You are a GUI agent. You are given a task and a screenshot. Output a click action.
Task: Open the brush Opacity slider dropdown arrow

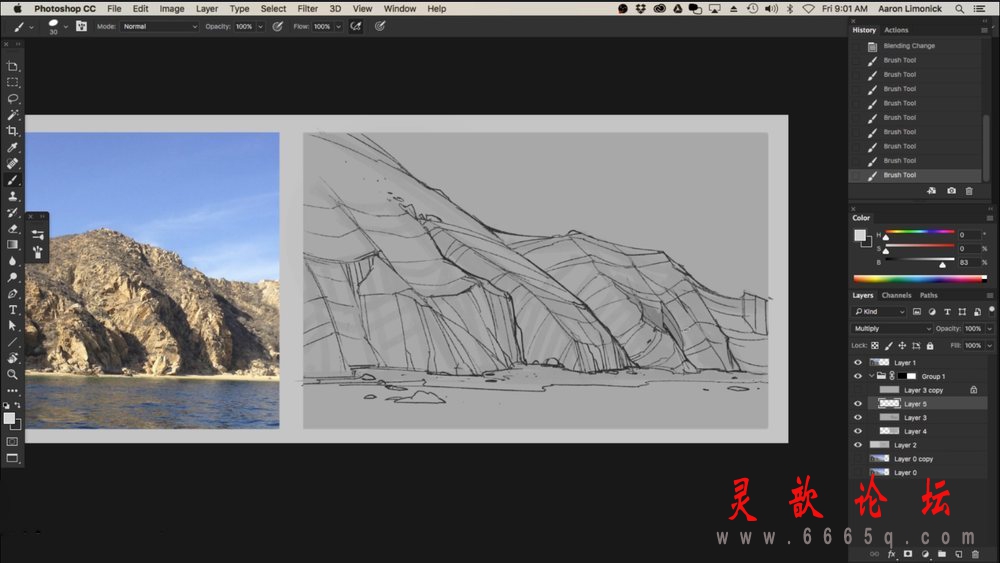coord(260,26)
